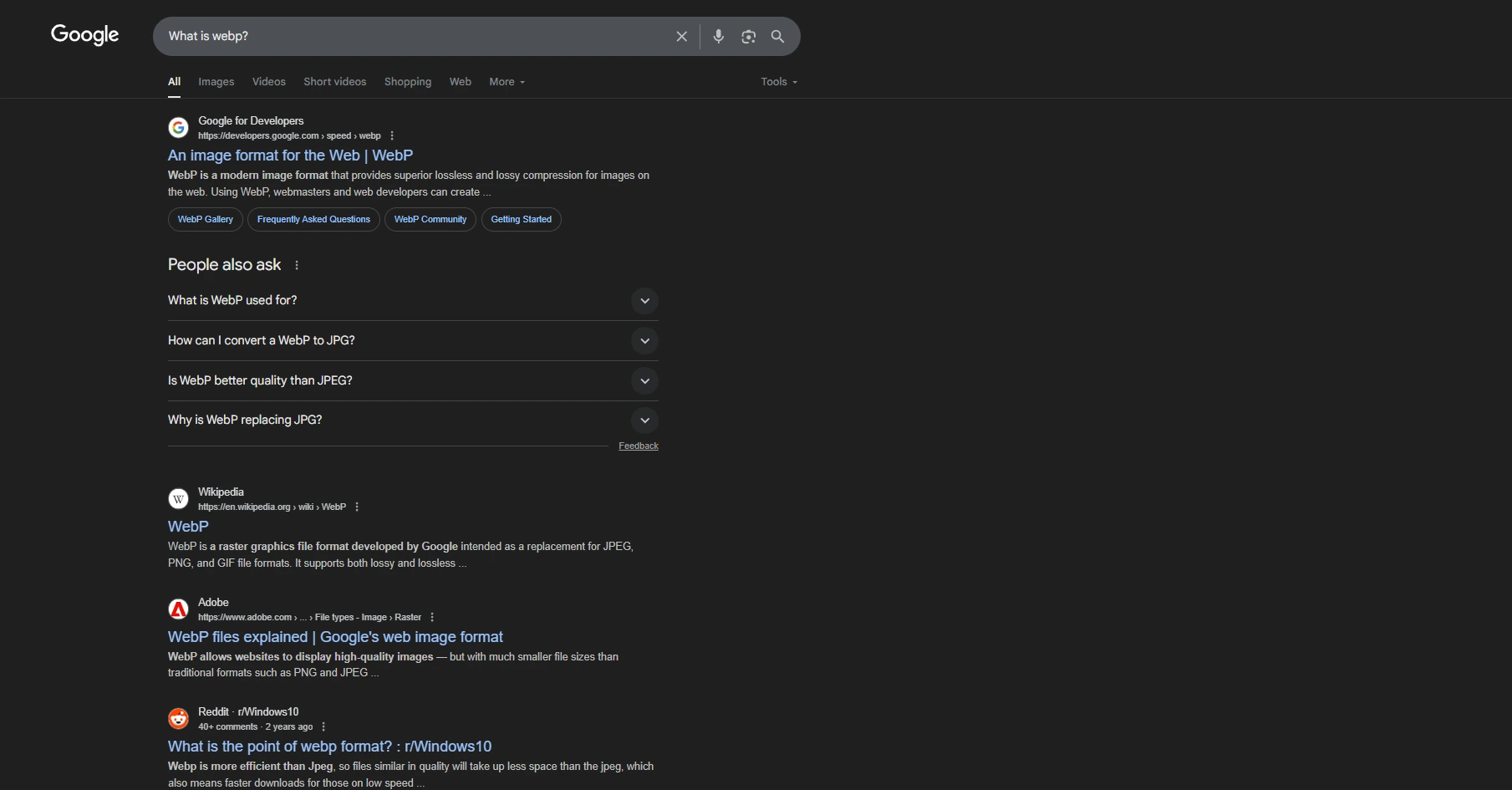
Task: Open the WebP Gallery chip button
Action: pos(205,219)
